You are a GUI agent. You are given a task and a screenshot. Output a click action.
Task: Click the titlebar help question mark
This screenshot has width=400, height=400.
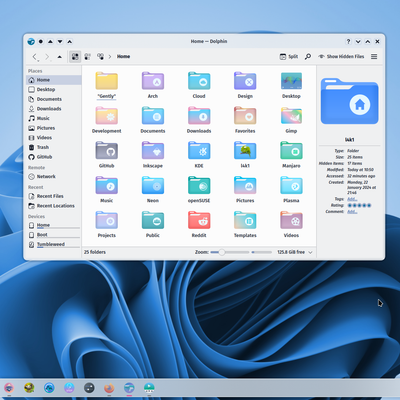click(x=348, y=41)
